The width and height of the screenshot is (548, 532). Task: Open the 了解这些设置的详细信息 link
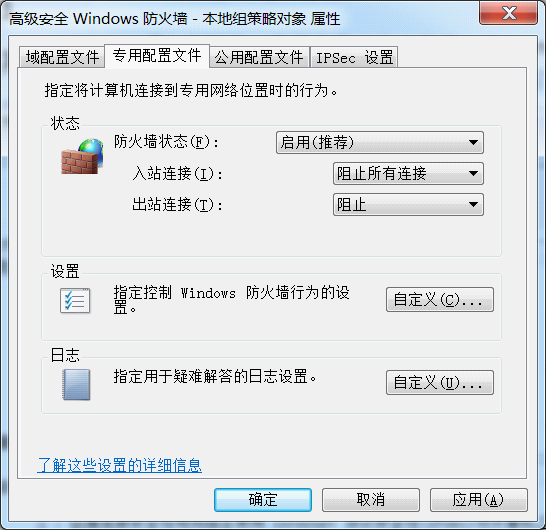(120, 465)
